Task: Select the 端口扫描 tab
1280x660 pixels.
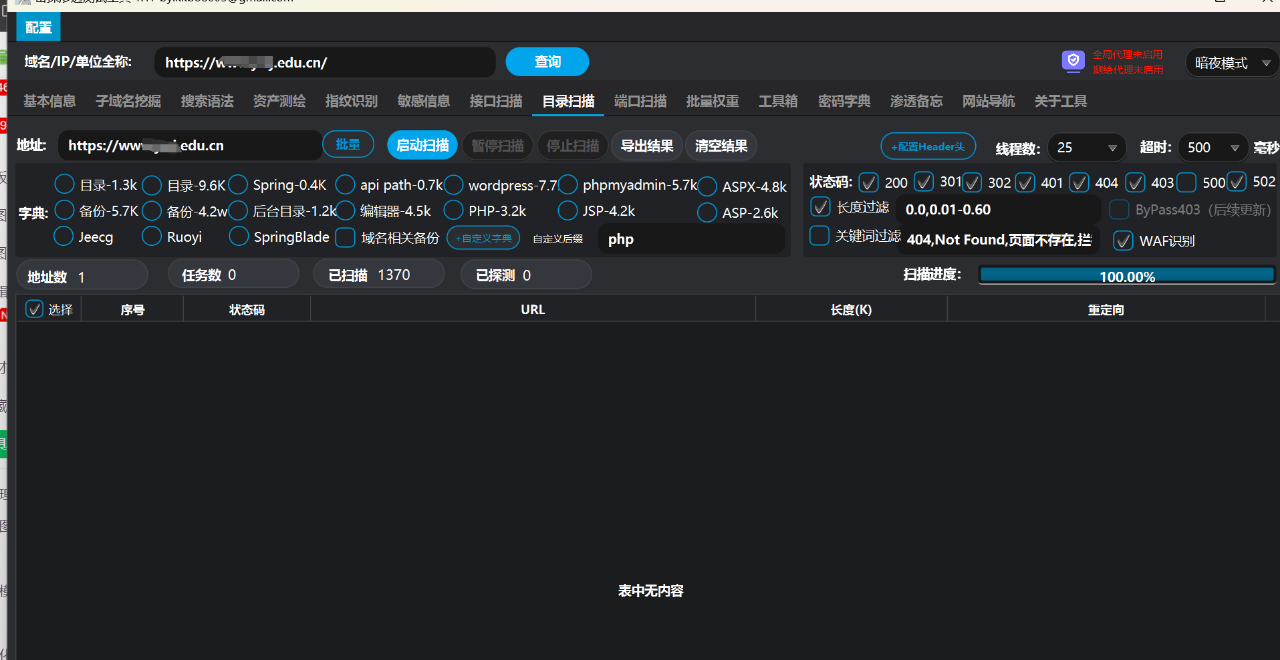Action: tap(640, 101)
